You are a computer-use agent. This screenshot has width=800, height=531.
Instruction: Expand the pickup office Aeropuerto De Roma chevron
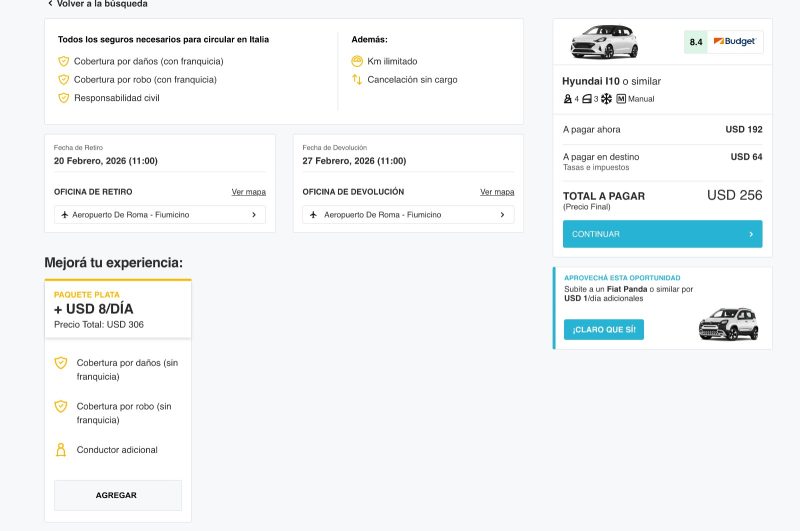254,215
